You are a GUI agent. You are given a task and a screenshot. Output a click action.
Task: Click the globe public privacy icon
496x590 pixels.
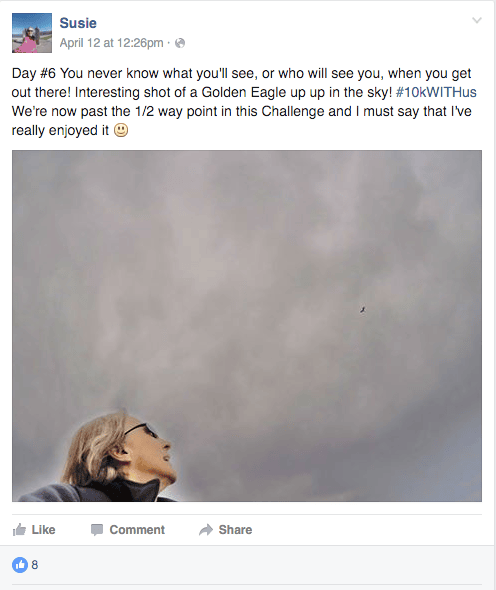180,43
